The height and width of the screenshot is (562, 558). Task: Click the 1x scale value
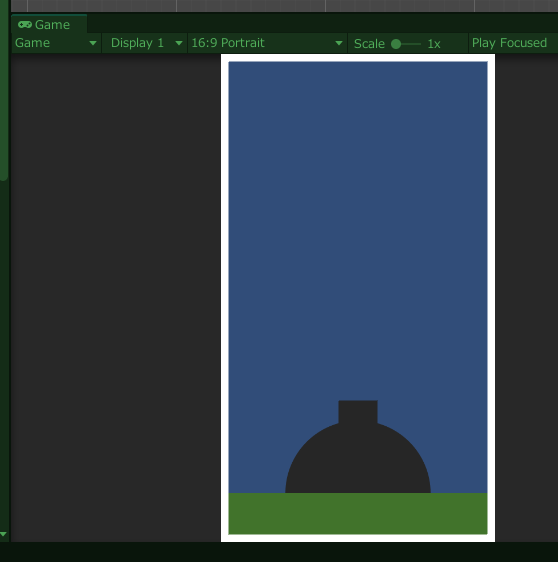tap(434, 44)
